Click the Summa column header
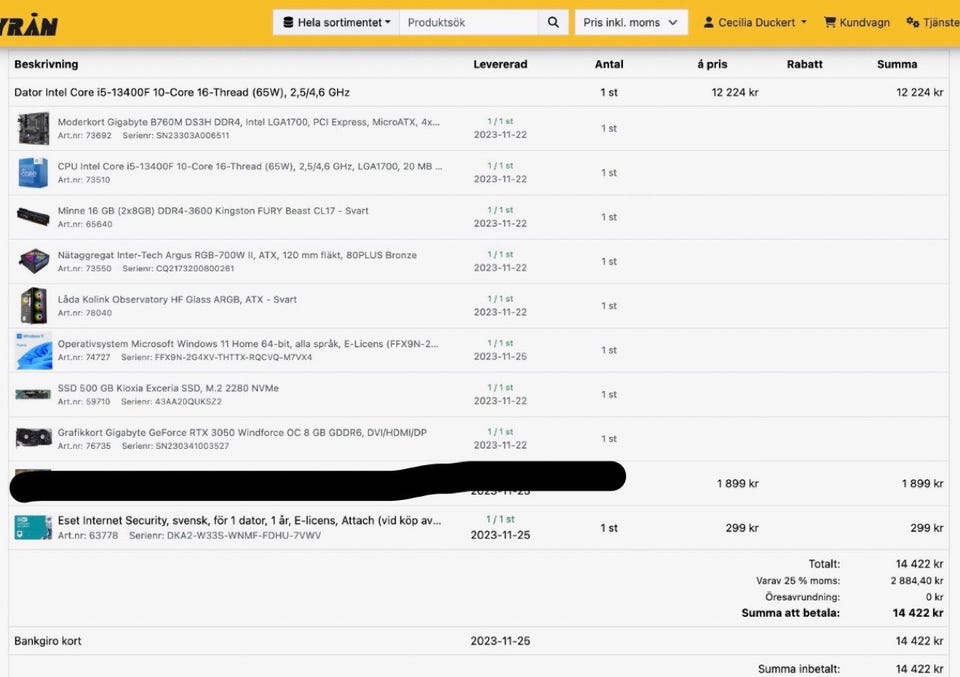960x677 pixels. (897, 64)
